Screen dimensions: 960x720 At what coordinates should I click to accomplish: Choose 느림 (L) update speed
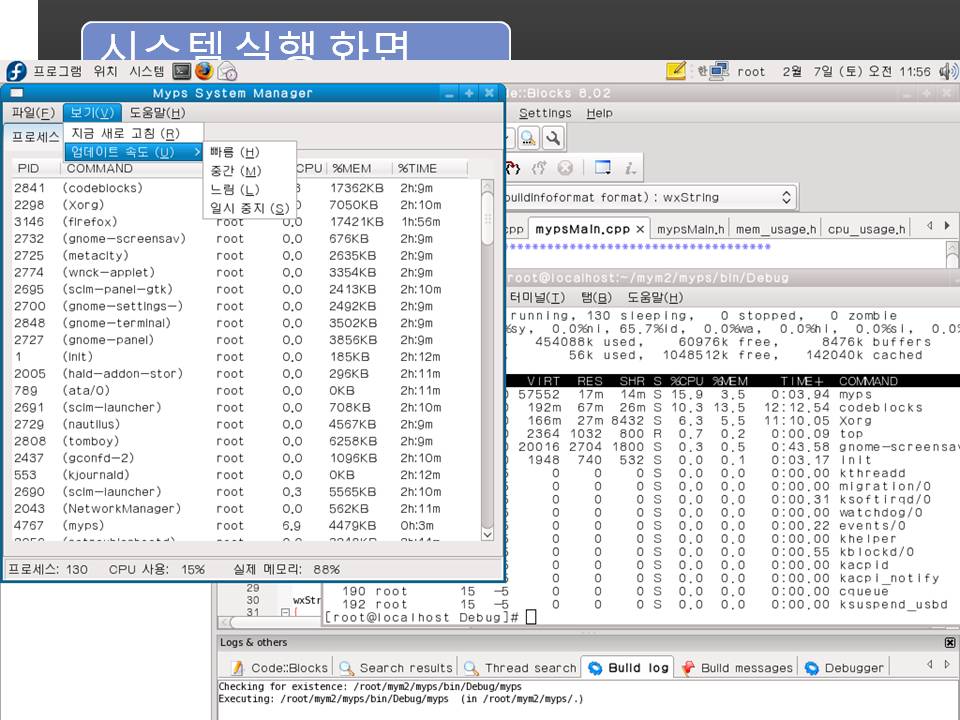250,190
